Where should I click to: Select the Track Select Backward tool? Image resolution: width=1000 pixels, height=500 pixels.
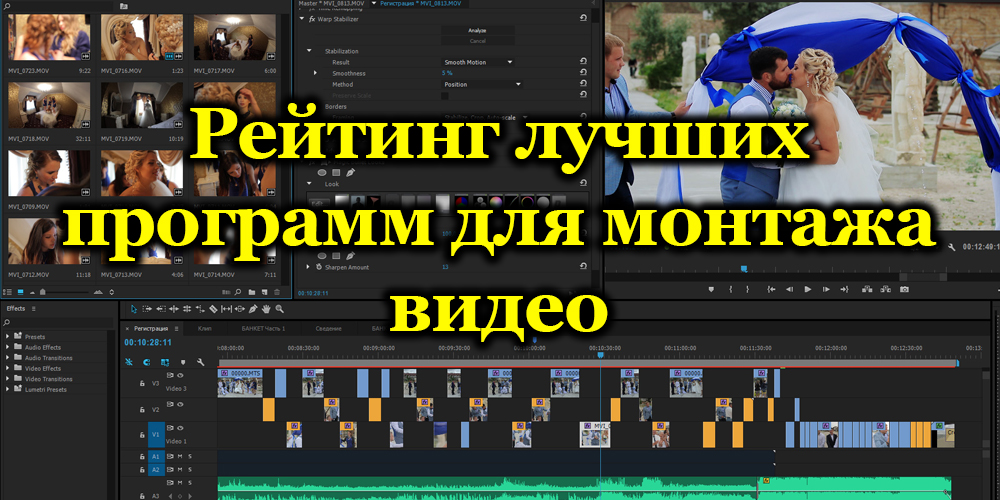pyautogui.click(x=160, y=309)
